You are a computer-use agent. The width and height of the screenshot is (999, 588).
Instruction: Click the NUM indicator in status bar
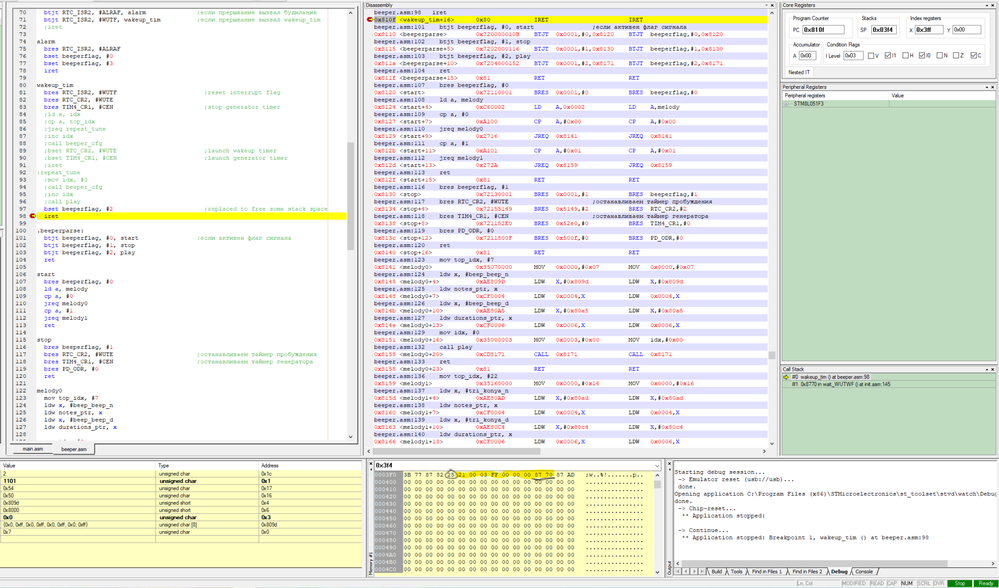[x=906, y=583]
